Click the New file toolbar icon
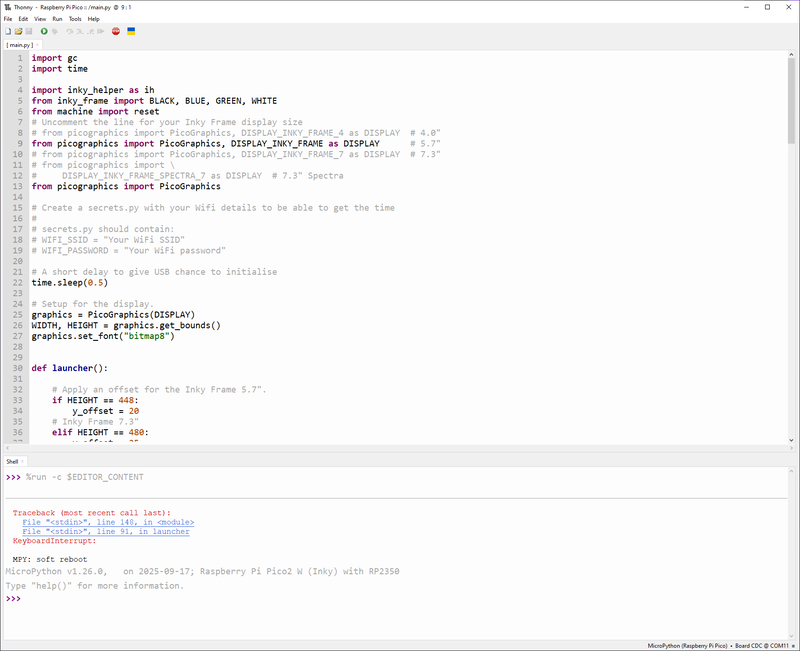Viewport: 800px width, 651px height. pos(8,32)
